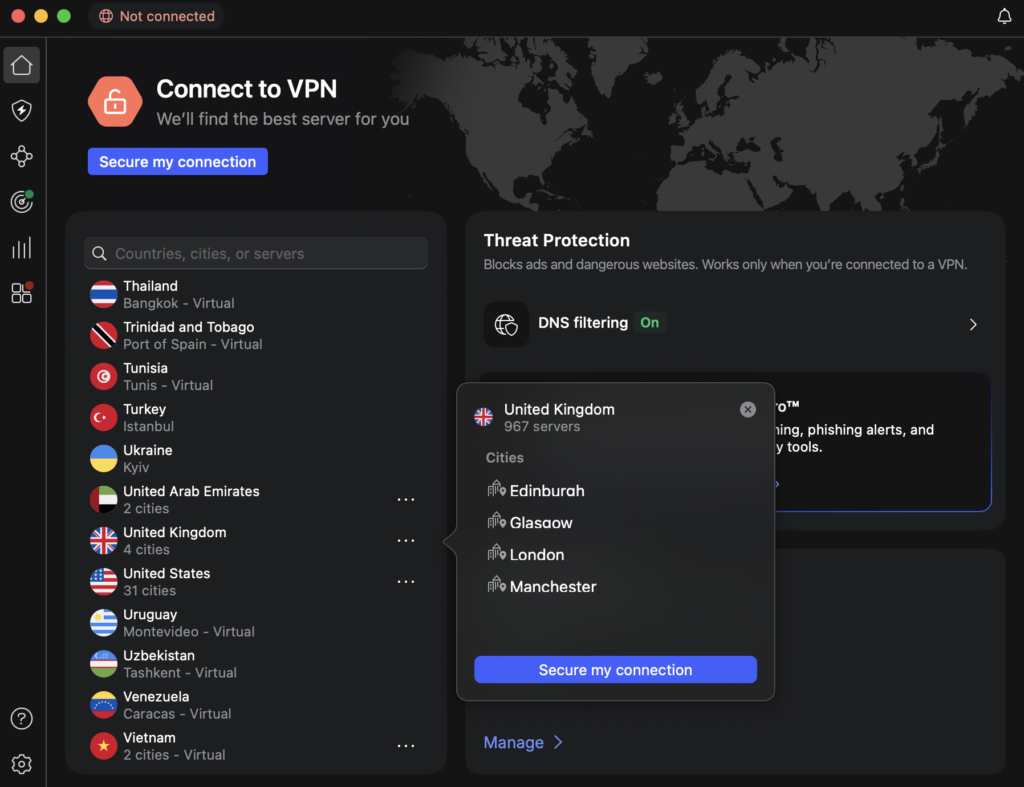Open Meshnet icon in sidebar
Screen dimensions: 1024x787
(x=22, y=156)
